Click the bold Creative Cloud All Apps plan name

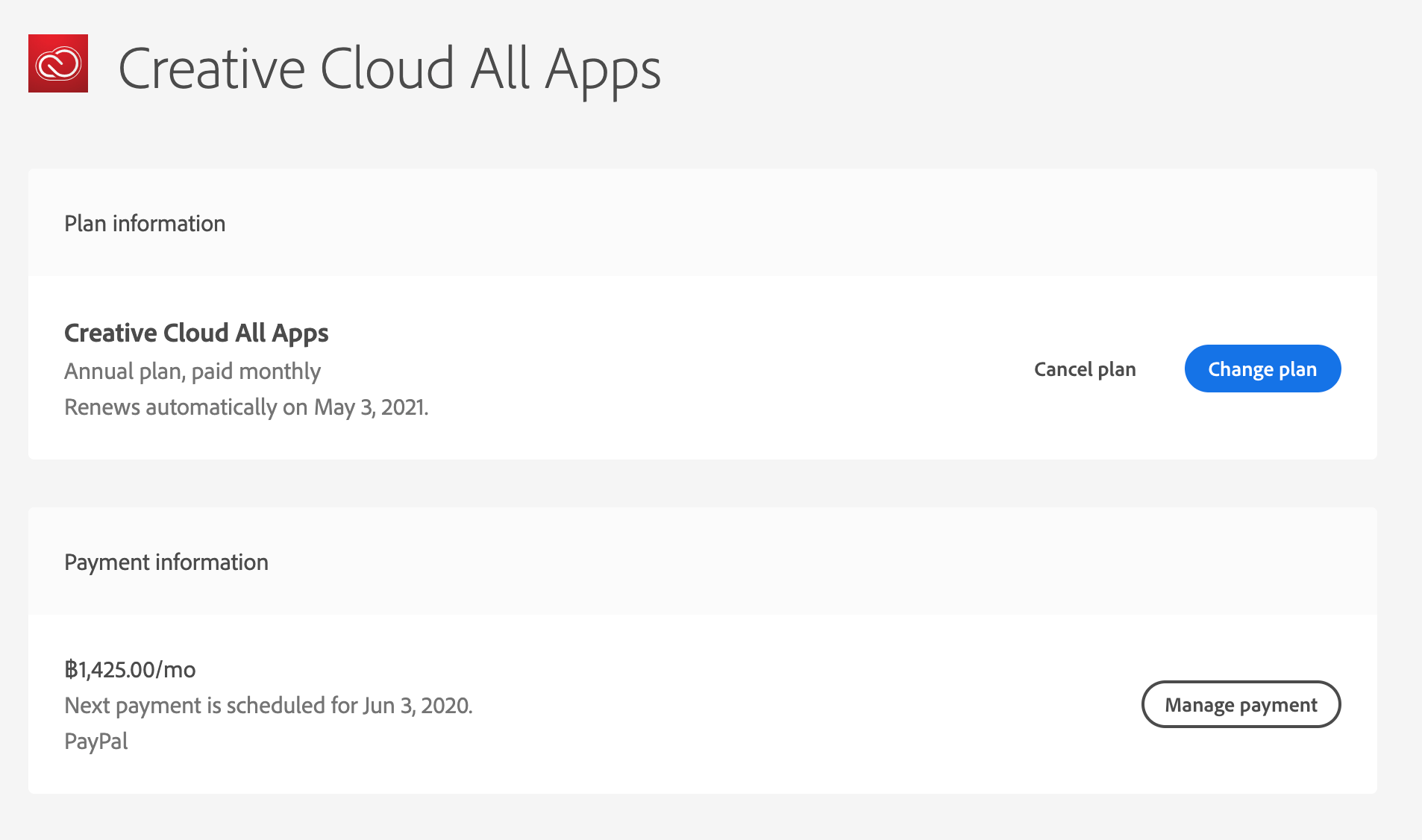click(x=196, y=333)
